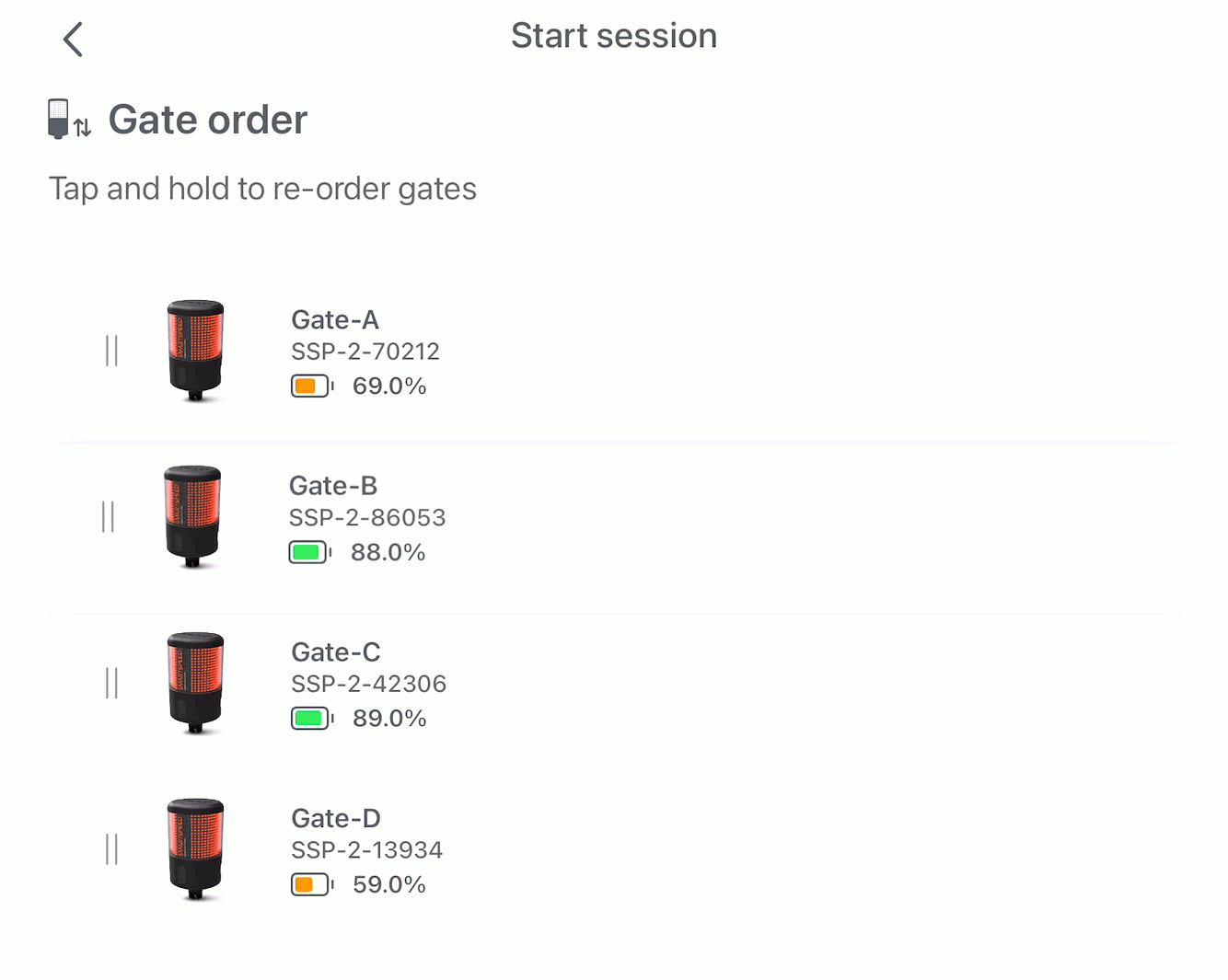
Task: Click the Start session title
Action: coord(614,36)
